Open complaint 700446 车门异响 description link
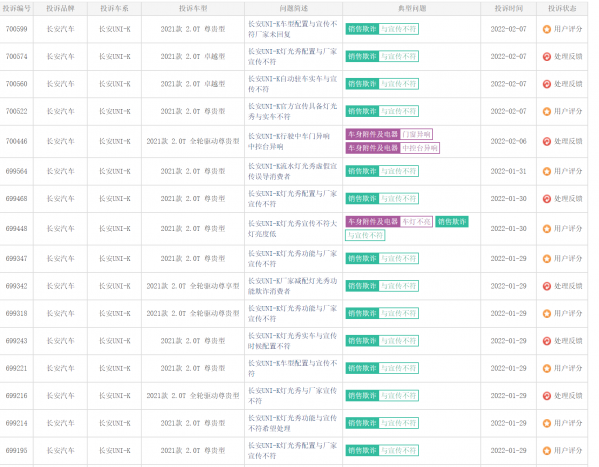 coord(289,141)
